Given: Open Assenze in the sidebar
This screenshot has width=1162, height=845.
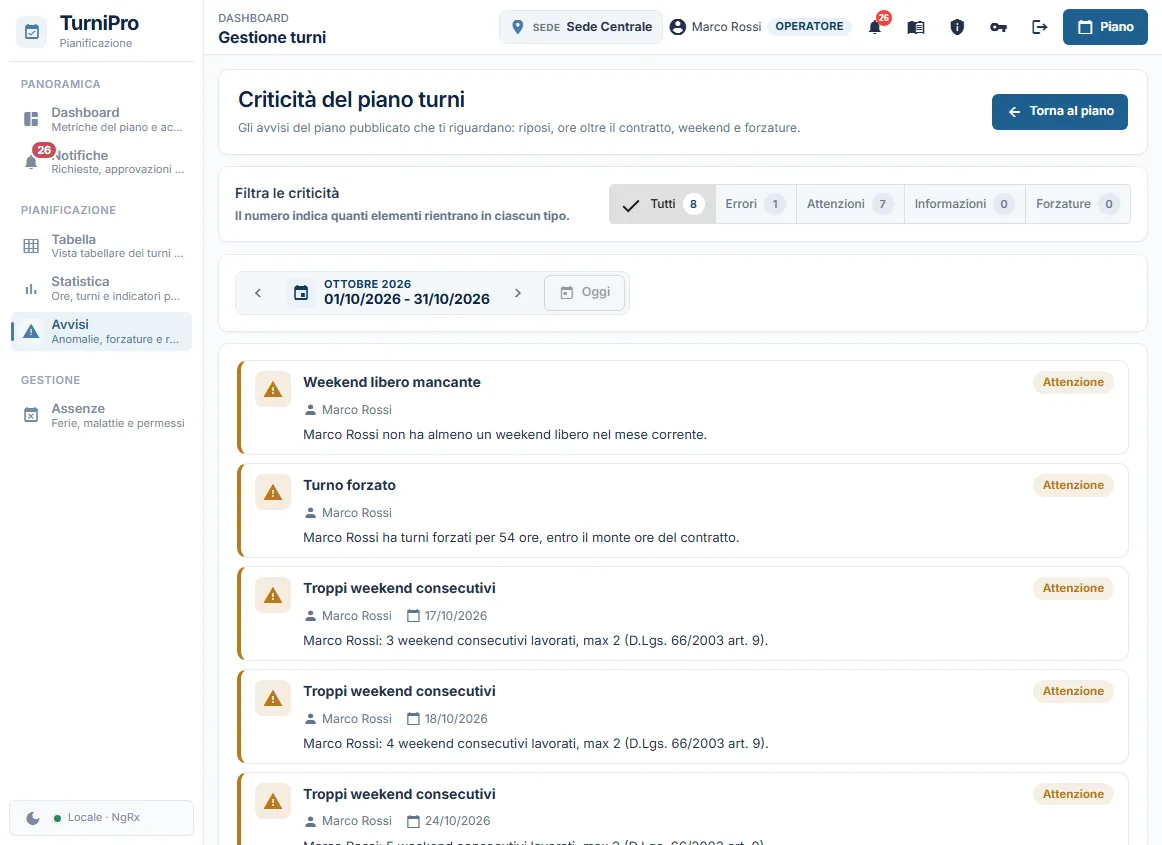Looking at the screenshot, I should tap(102, 415).
